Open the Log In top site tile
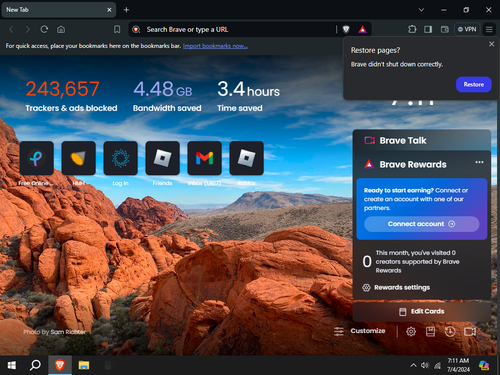Screen dimensions: 500x375 tap(121, 158)
